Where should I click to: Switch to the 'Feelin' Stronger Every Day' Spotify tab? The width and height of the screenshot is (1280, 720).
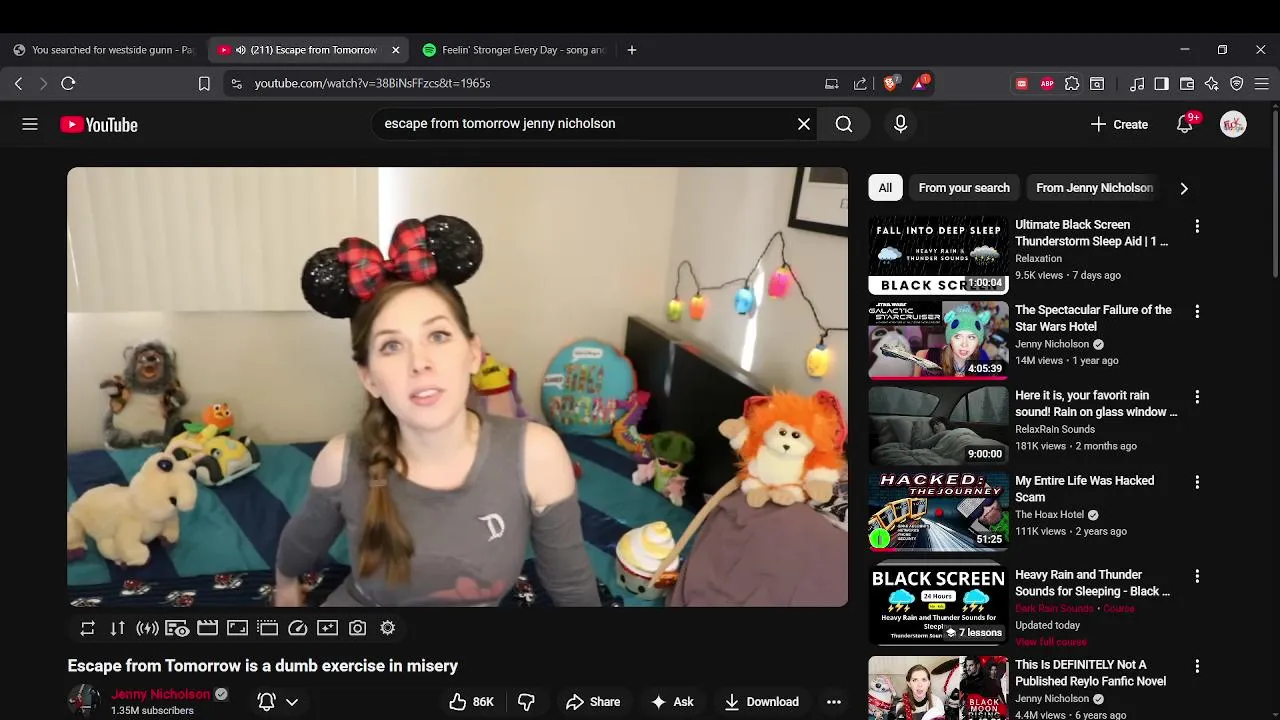tap(514, 50)
